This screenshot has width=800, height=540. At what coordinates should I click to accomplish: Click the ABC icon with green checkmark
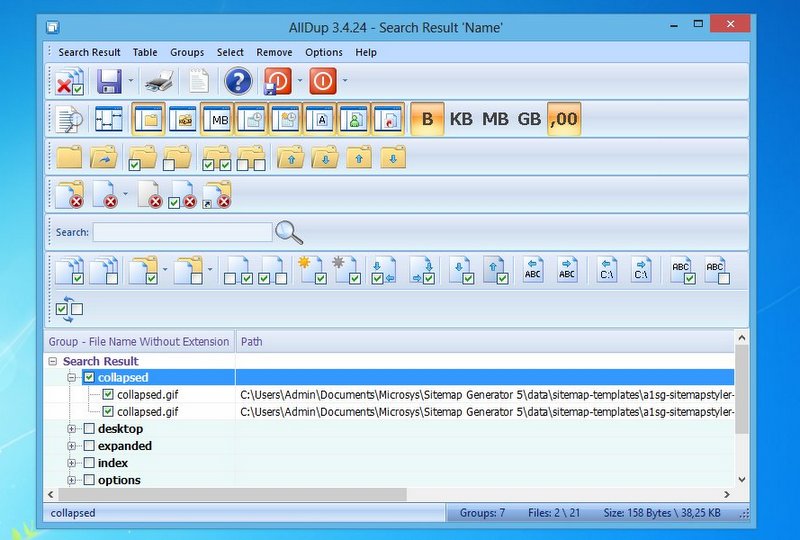682,271
